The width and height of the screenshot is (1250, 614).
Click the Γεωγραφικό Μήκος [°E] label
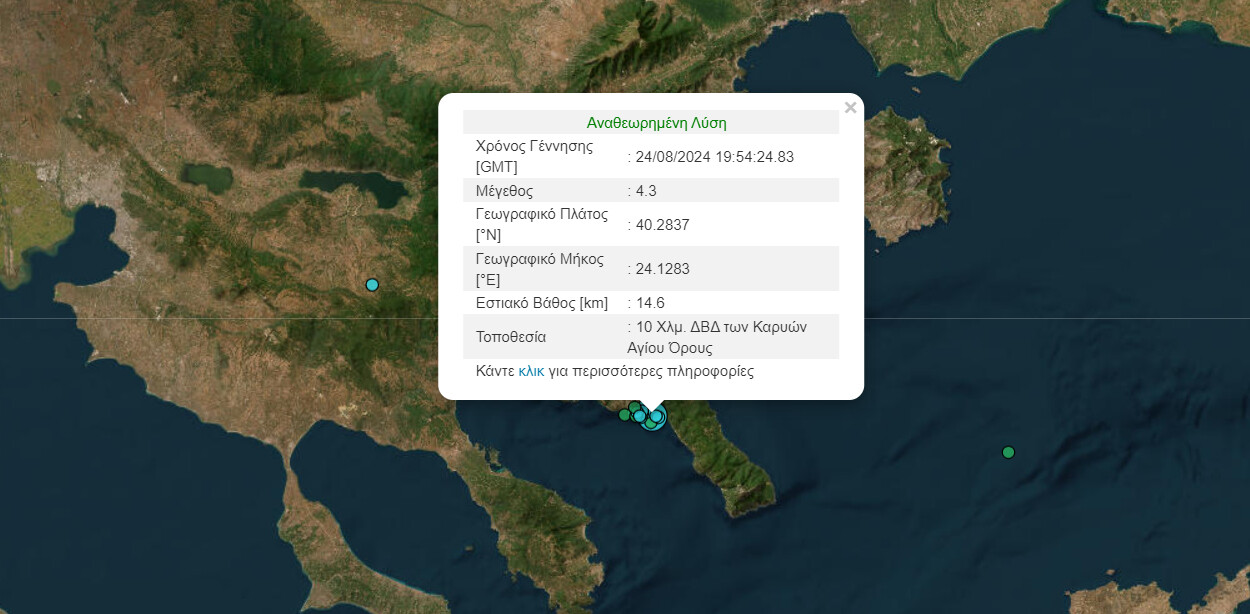pos(540,269)
